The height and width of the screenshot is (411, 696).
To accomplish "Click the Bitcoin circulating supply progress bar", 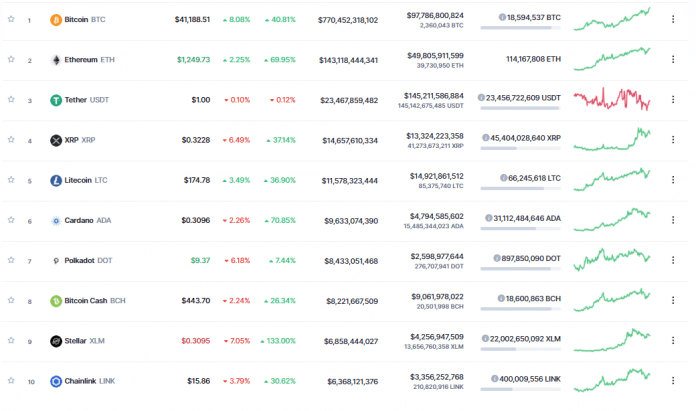I will (520, 27).
